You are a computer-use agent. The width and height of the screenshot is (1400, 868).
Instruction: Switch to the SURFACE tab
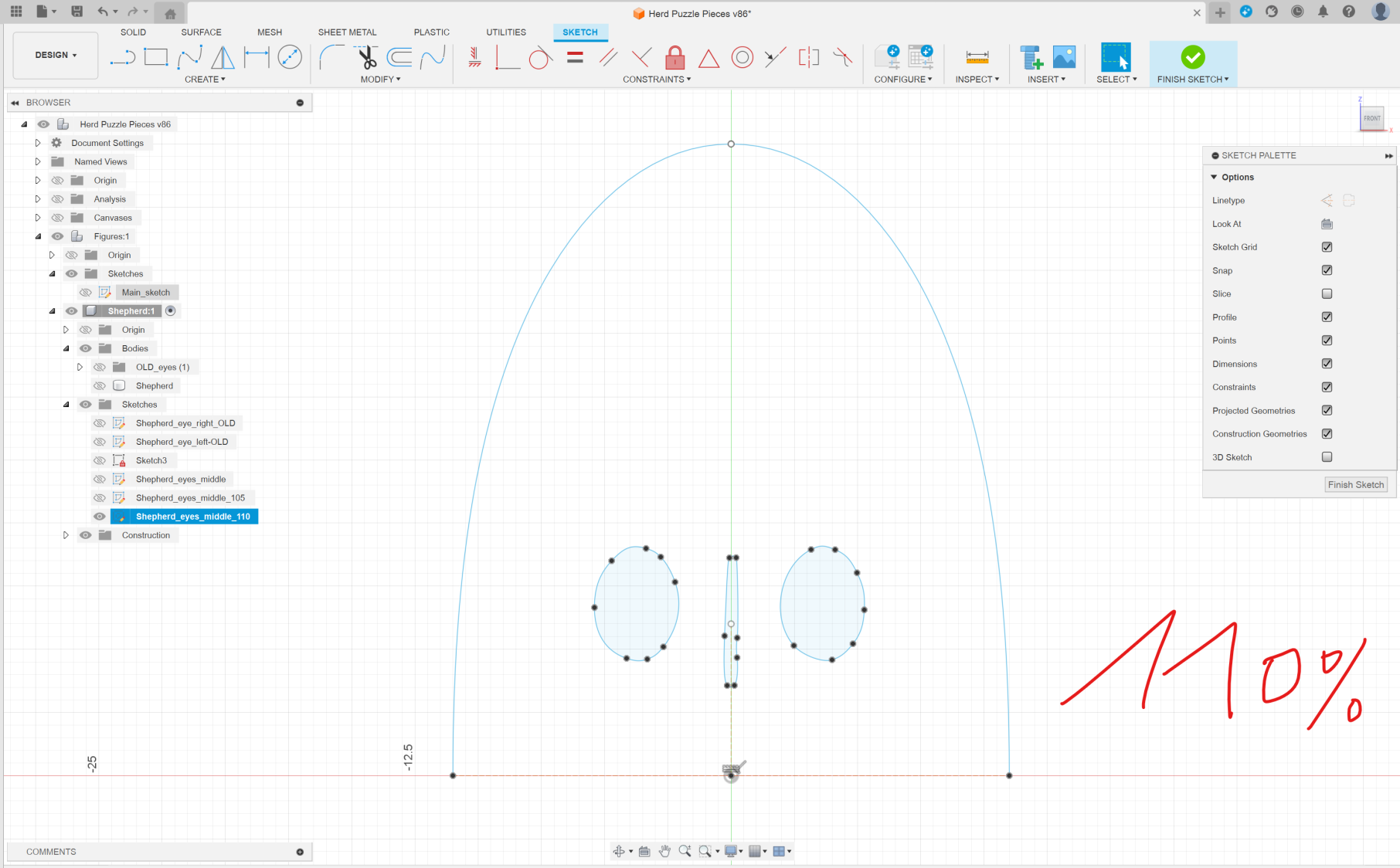[201, 32]
